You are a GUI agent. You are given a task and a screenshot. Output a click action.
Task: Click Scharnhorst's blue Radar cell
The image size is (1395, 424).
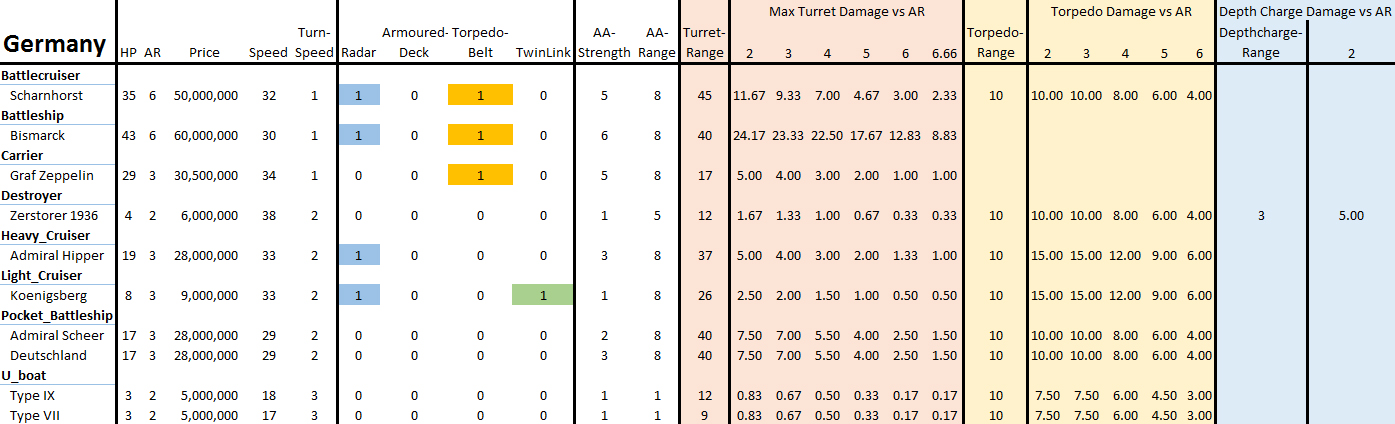359,96
